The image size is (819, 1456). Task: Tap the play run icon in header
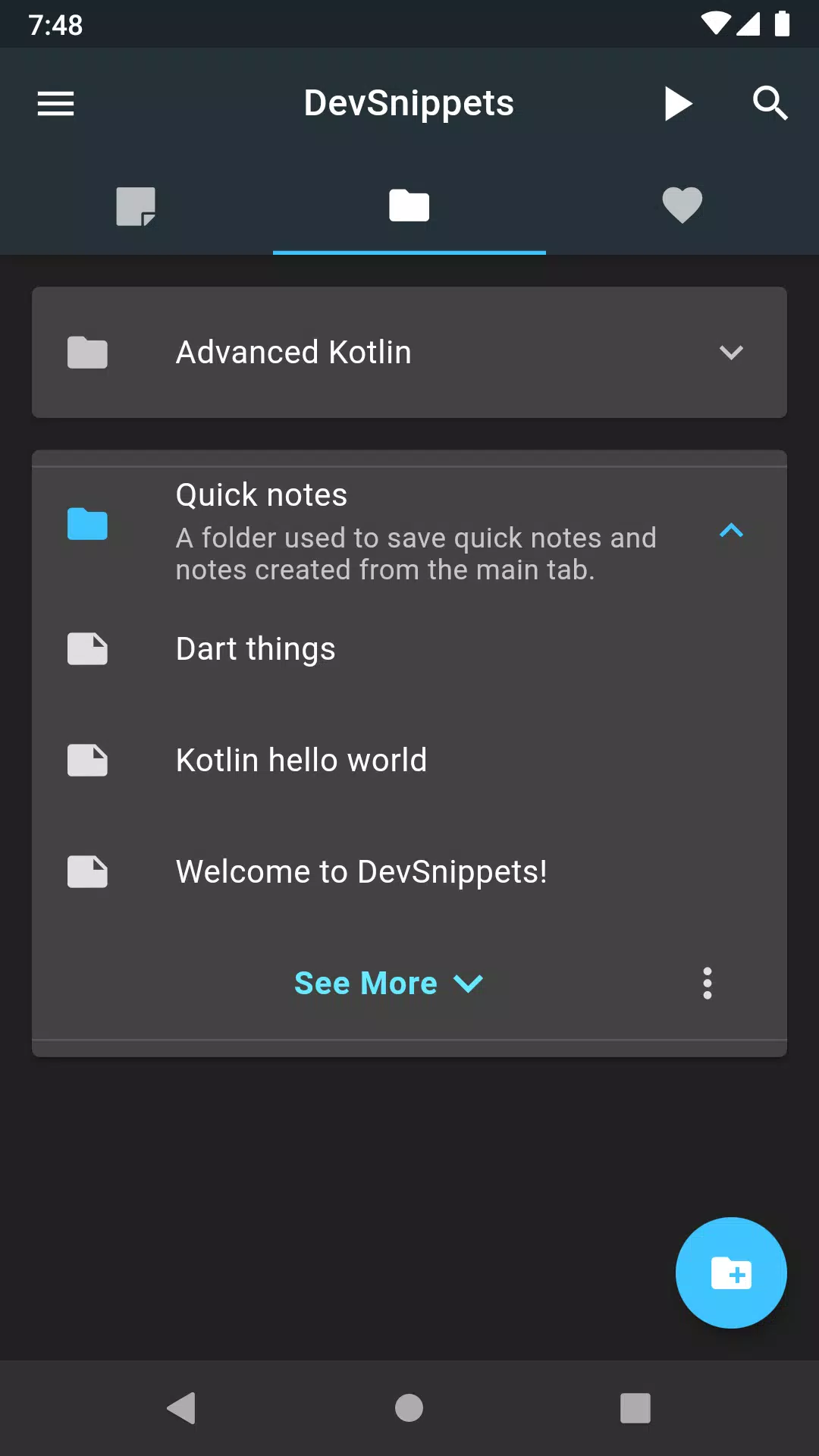pyautogui.click(x=678, y=103)
